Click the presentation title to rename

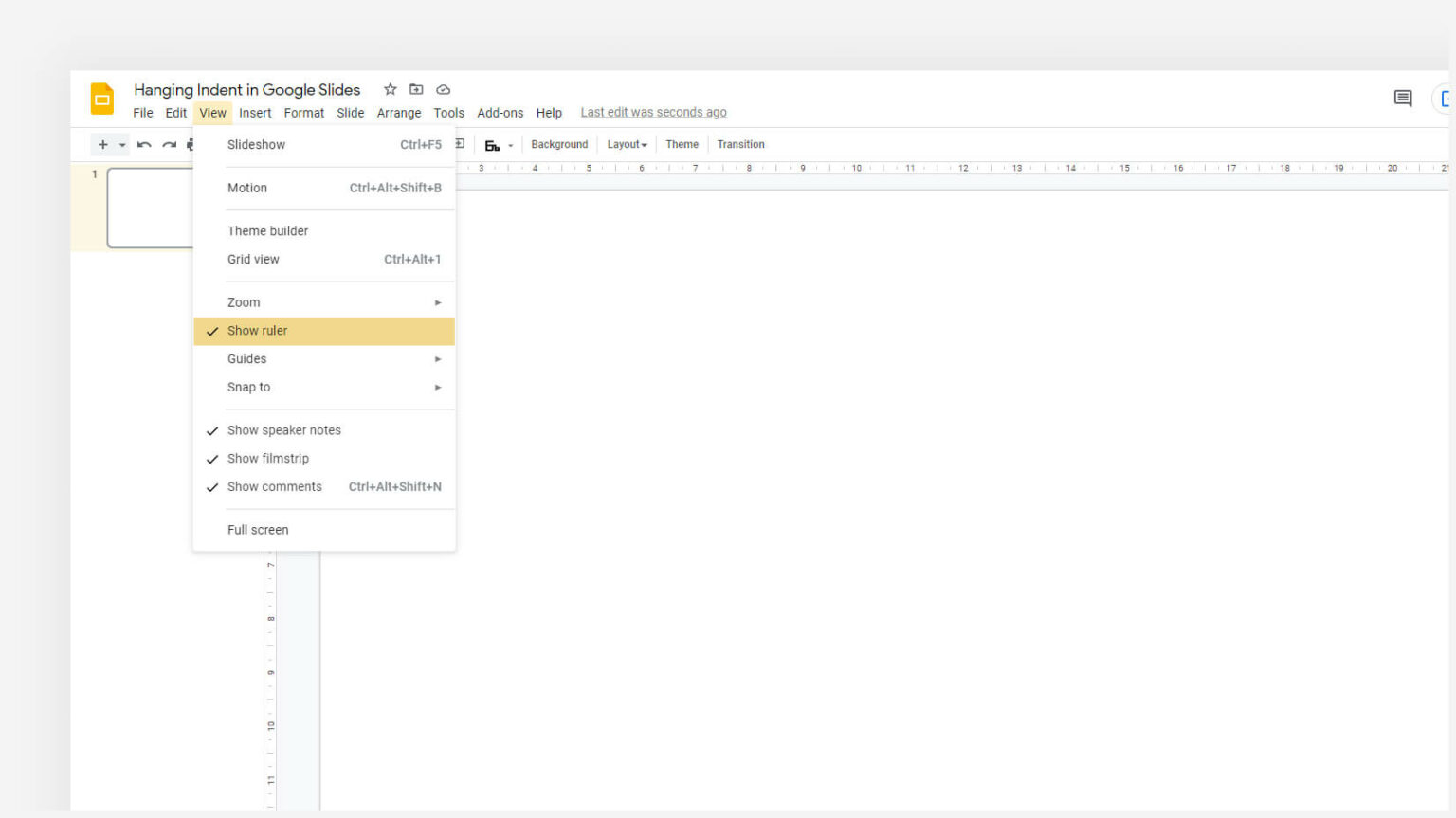click(x=246, y=90)
